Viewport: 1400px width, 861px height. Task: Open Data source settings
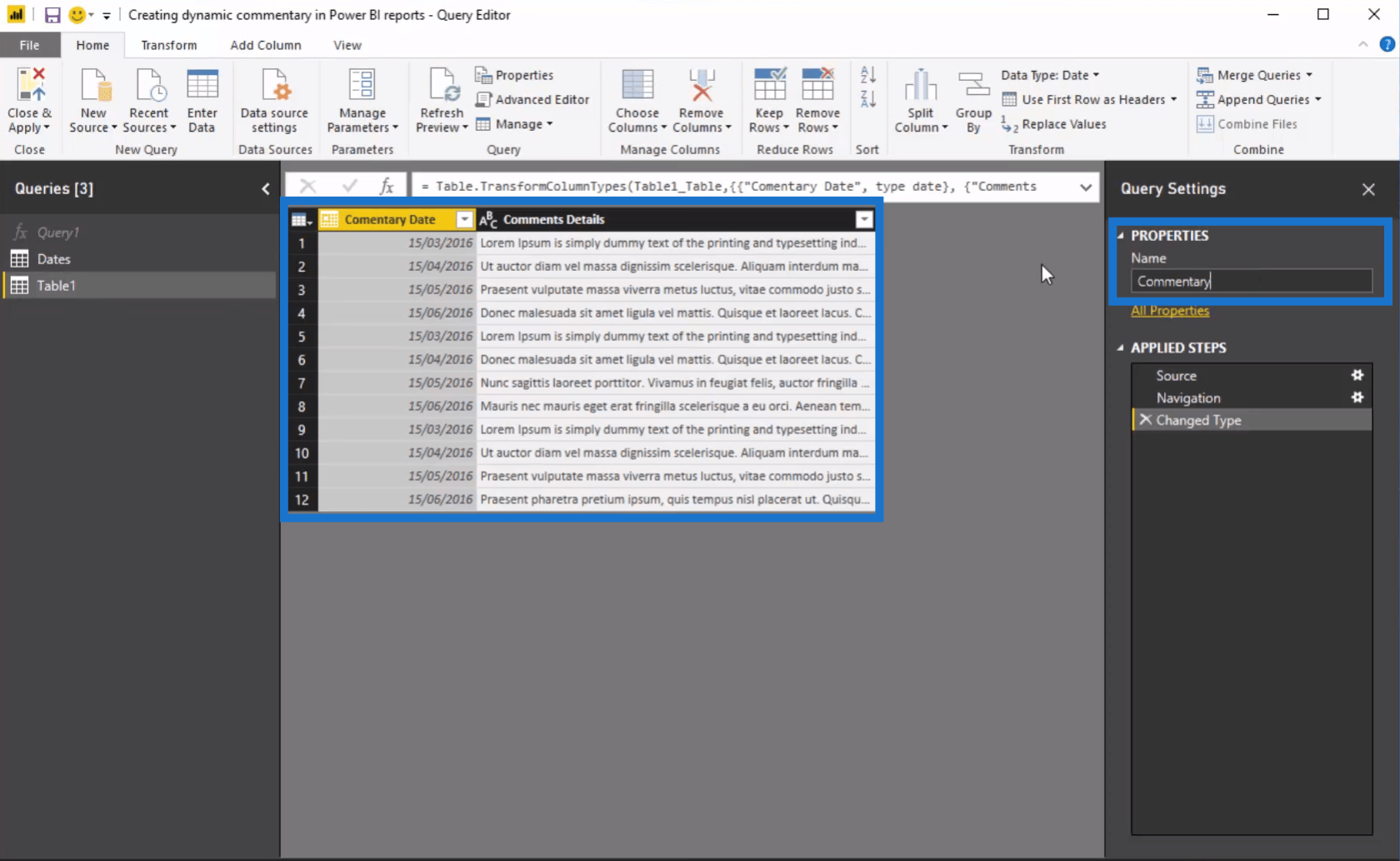click(x=274, y=101)
